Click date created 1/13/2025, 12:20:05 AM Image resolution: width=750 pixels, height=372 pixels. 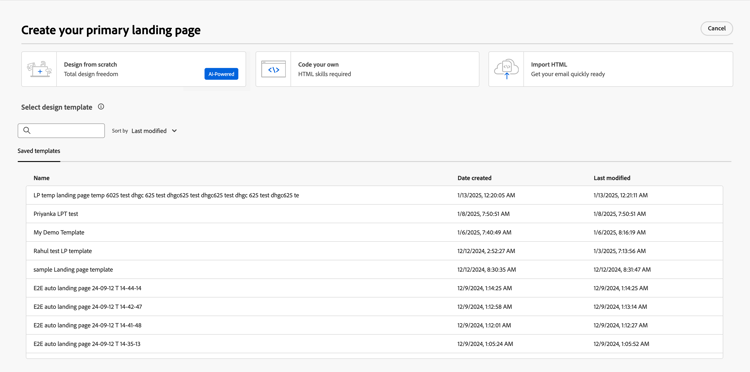click(486, 195)
